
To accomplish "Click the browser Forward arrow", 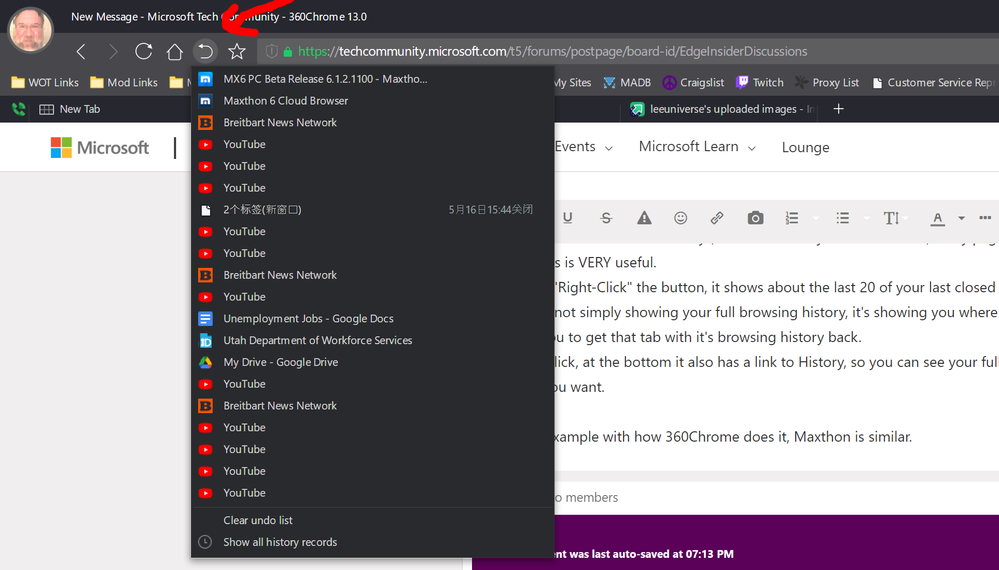I will coord(113,52).
